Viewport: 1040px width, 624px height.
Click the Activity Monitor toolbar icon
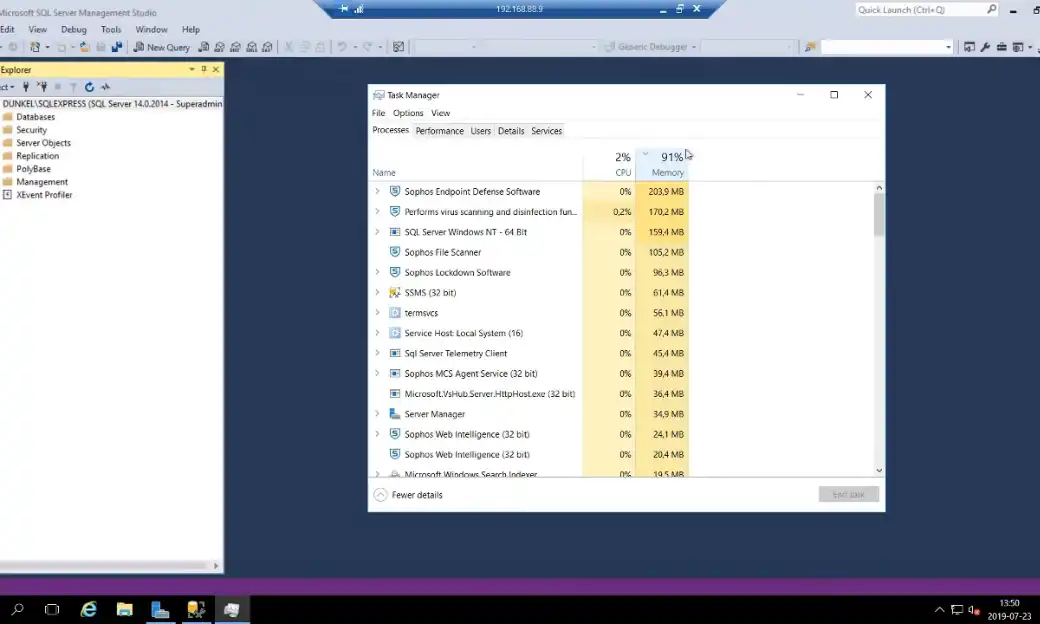(398, 47)
